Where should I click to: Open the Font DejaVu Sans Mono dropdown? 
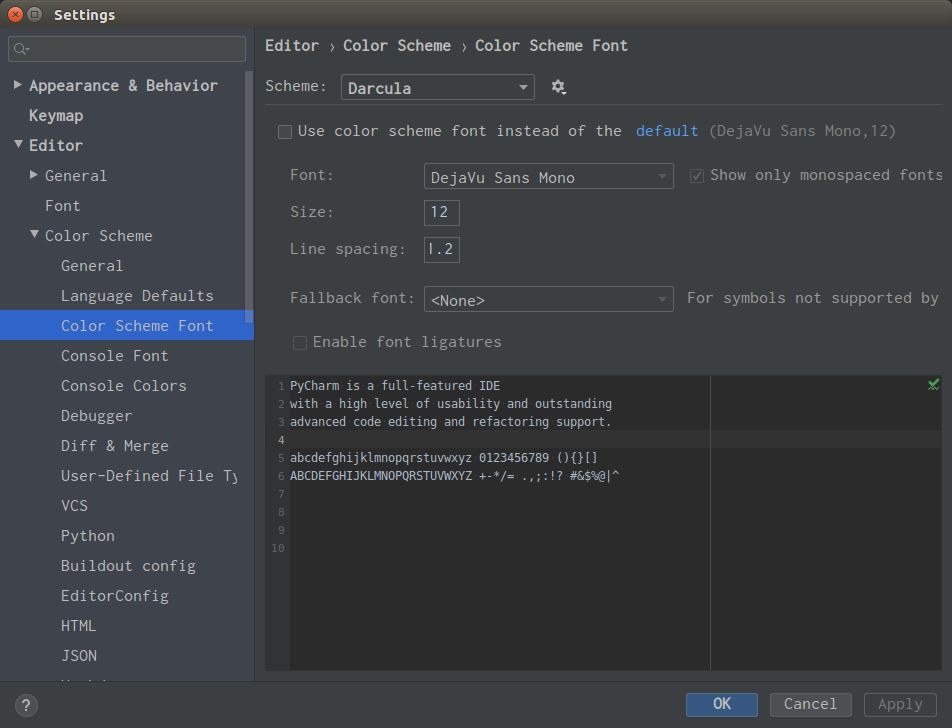(x=548, y=177)
